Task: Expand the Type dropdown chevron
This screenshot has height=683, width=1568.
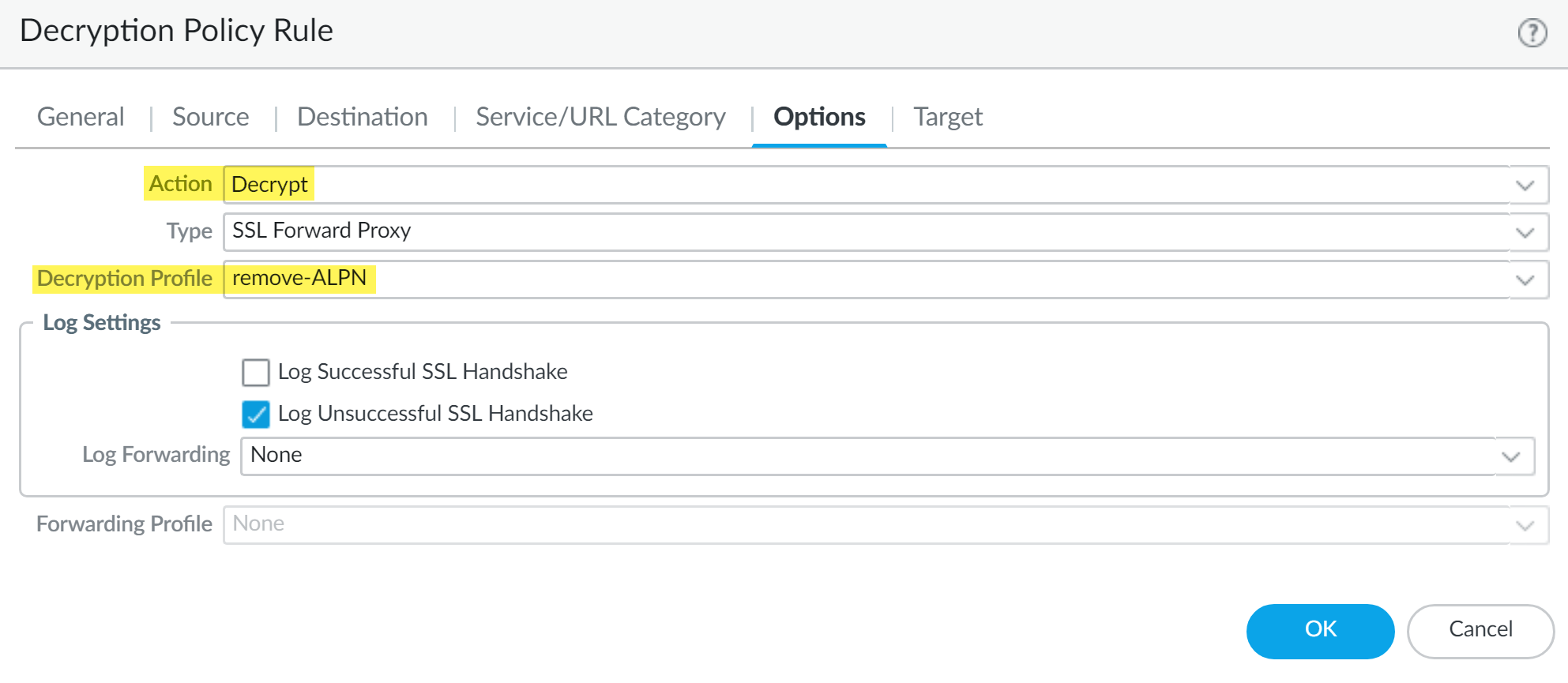Action: click(x=1525, y=232)
